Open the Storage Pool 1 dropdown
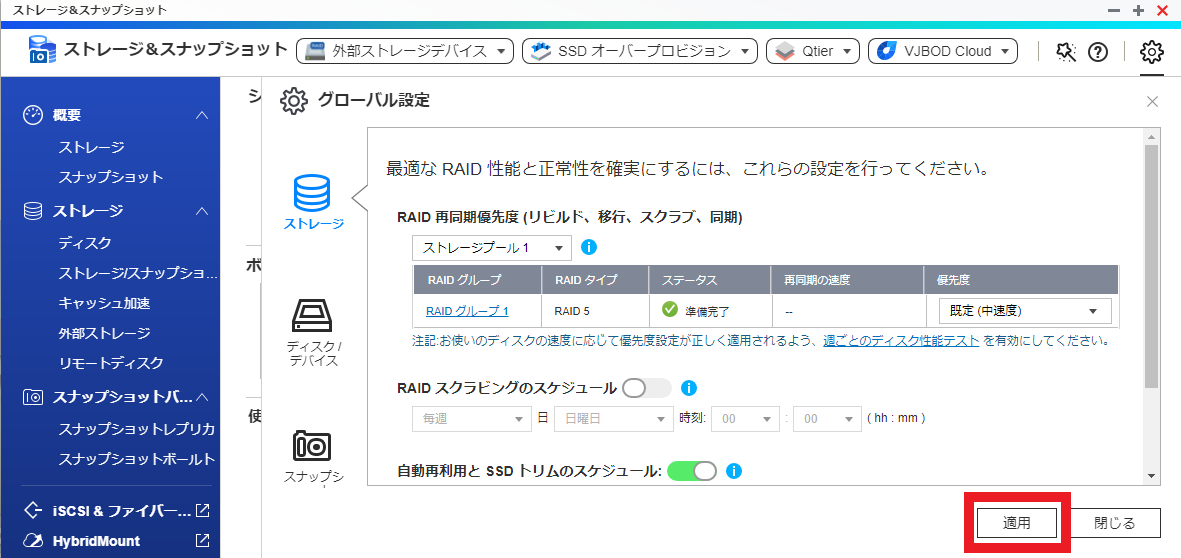This screenshot has width=1181, height=558. [x=491, y=247]
